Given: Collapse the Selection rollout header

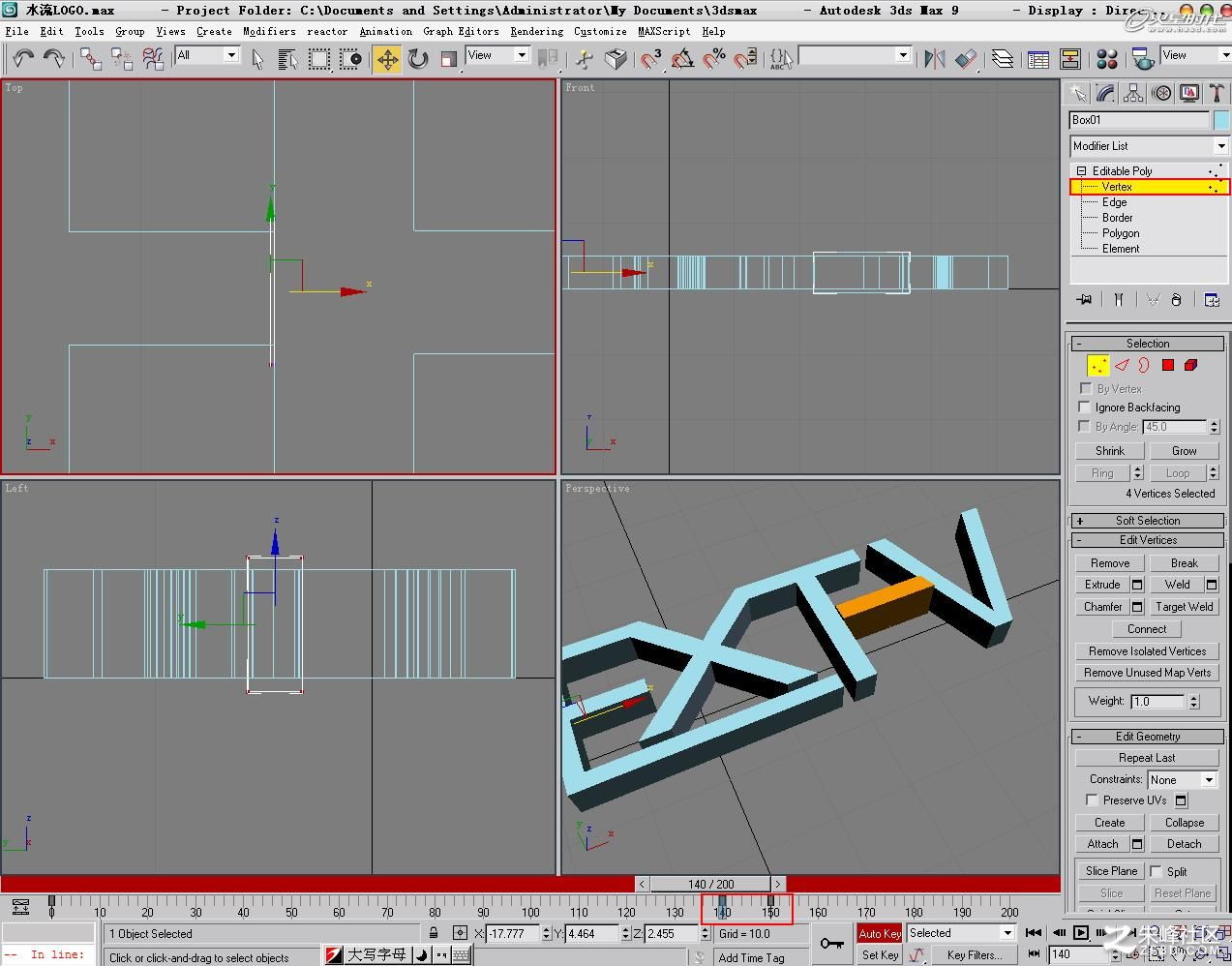Looking at the screenshot, I should [1148, 344].
